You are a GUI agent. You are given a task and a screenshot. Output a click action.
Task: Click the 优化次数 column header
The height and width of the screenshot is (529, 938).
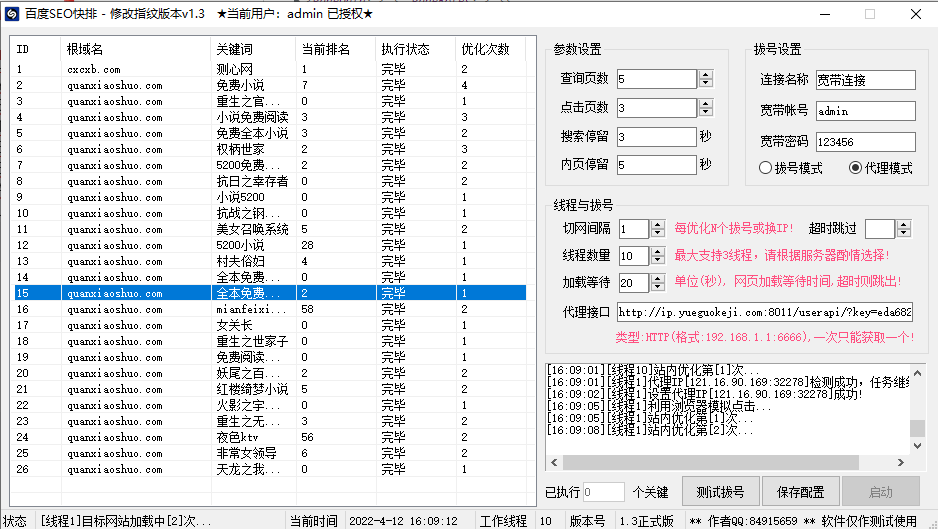[x=491, y=49]
